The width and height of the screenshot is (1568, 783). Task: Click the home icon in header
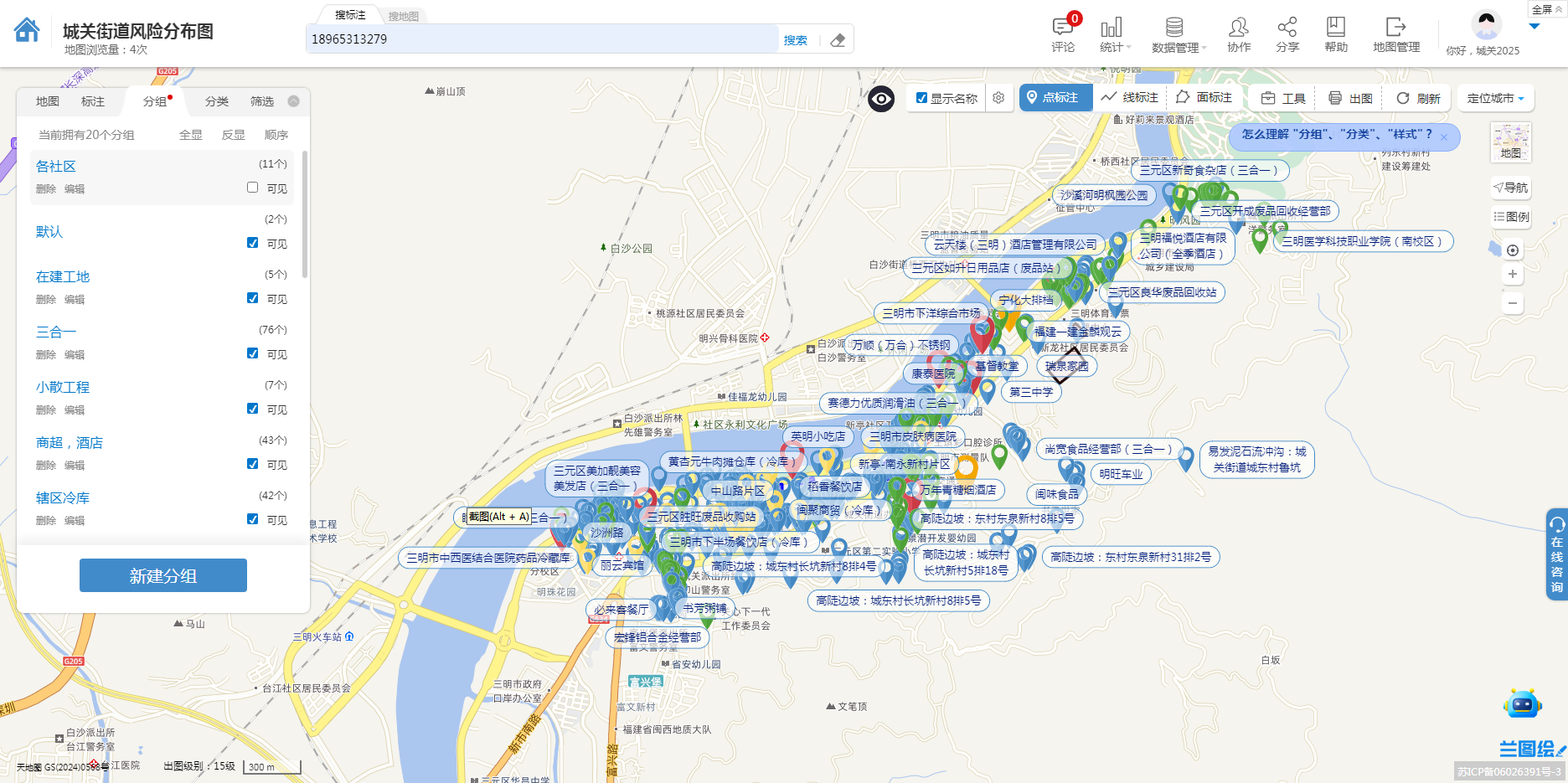[27, 30]
